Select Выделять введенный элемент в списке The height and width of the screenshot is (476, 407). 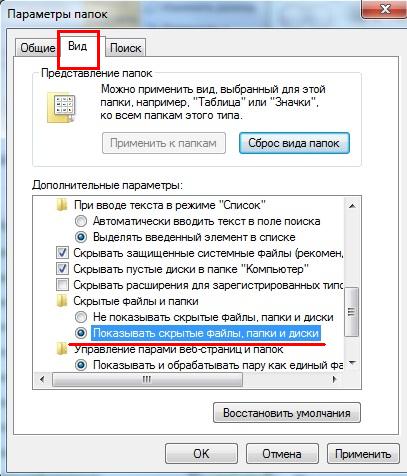81,237
